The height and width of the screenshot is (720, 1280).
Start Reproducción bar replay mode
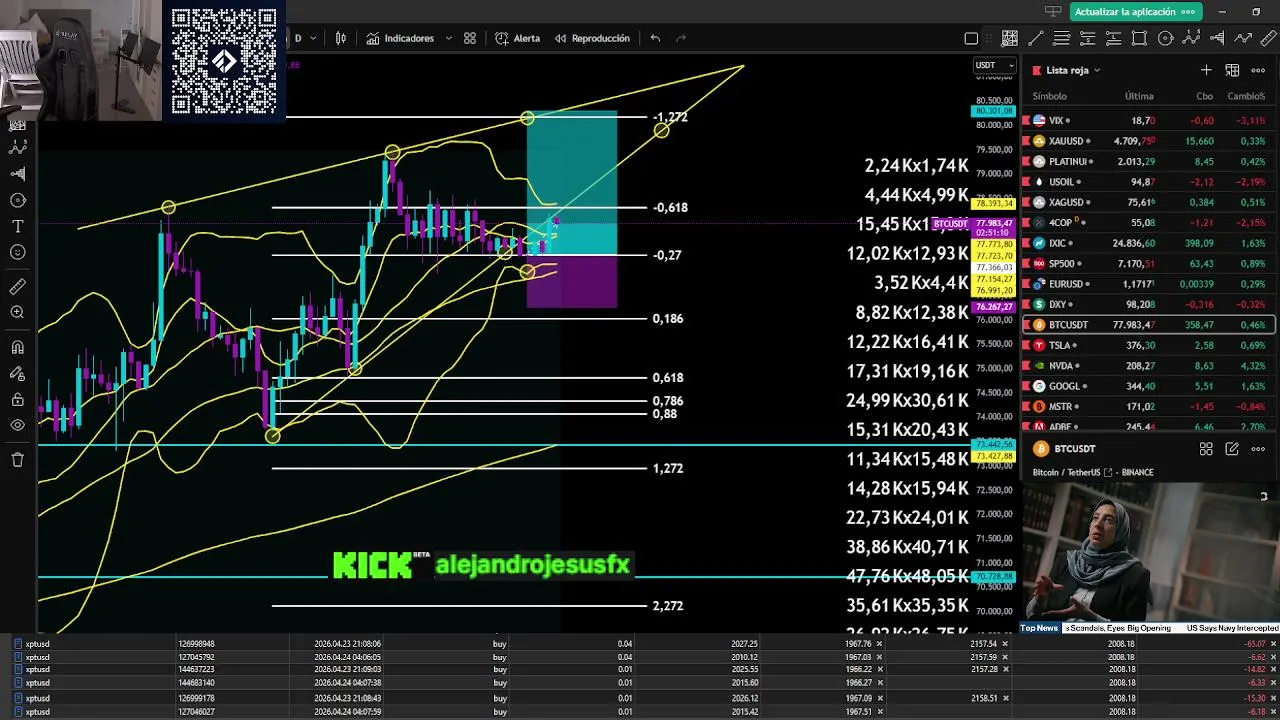(592, 38)
